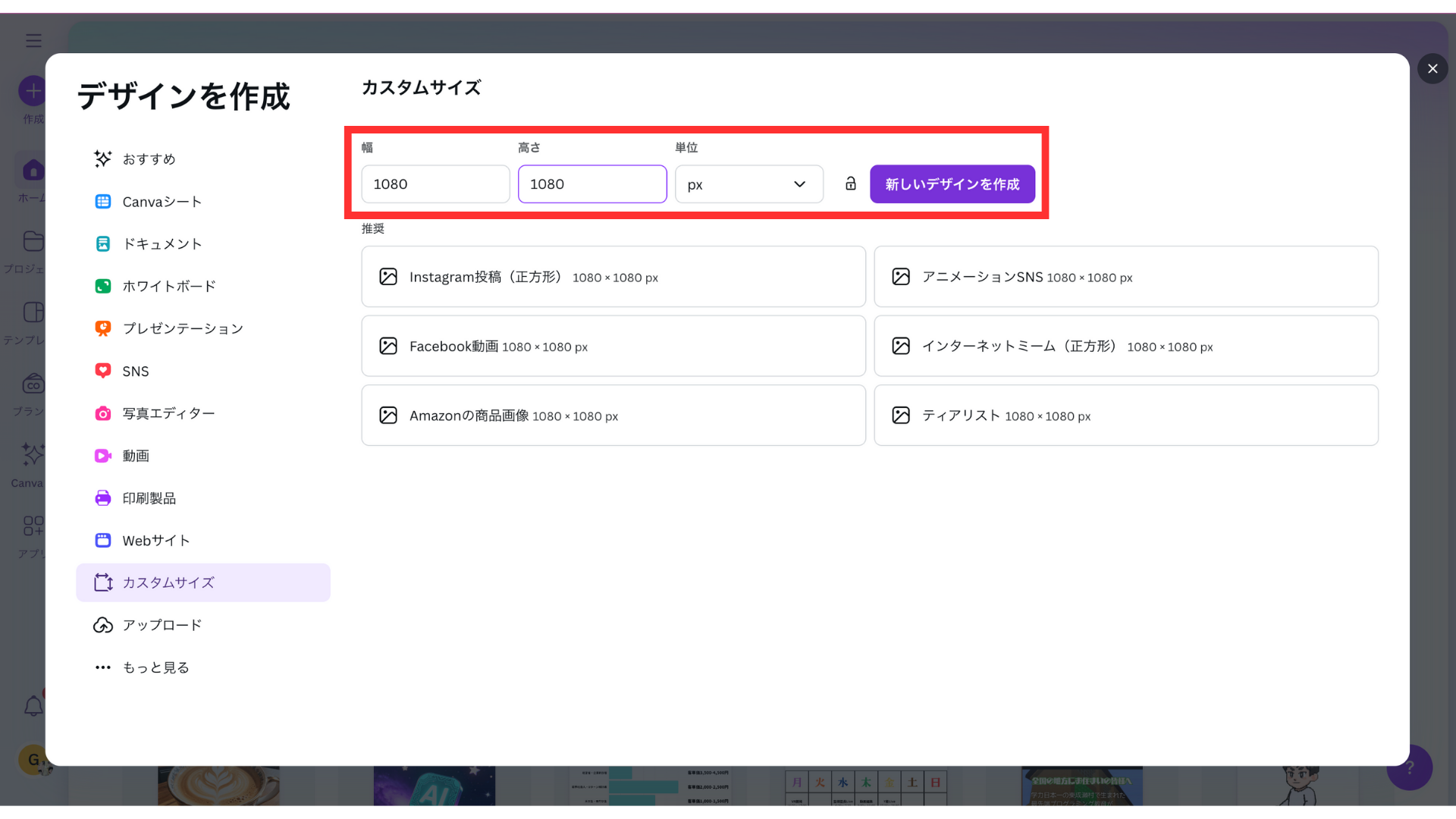Select the Instagram投稿（正方形）preset
The width and height of the screenshot is (1456, 819).
click(x=613, y=277)
